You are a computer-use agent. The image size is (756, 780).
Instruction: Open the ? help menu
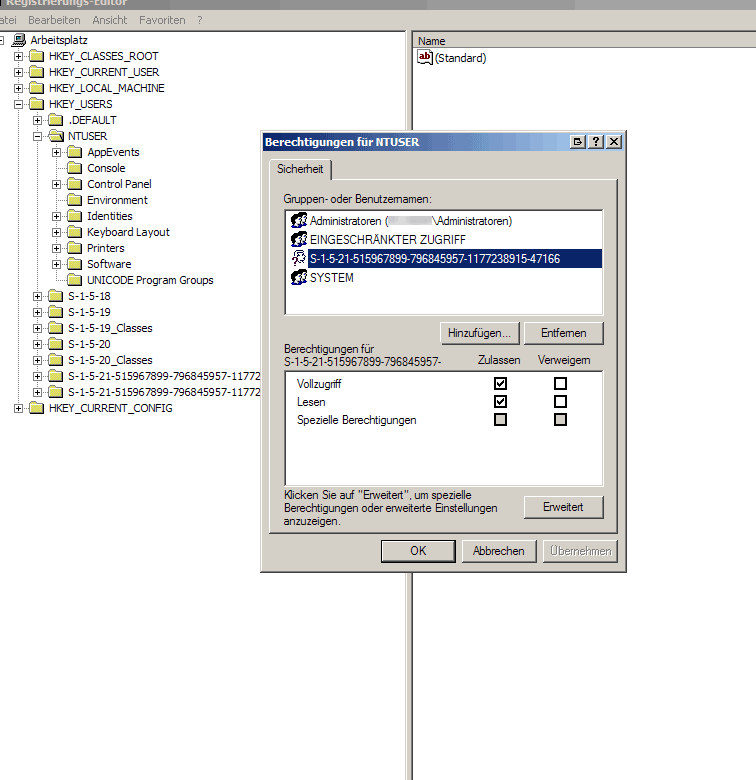(199, 20)
